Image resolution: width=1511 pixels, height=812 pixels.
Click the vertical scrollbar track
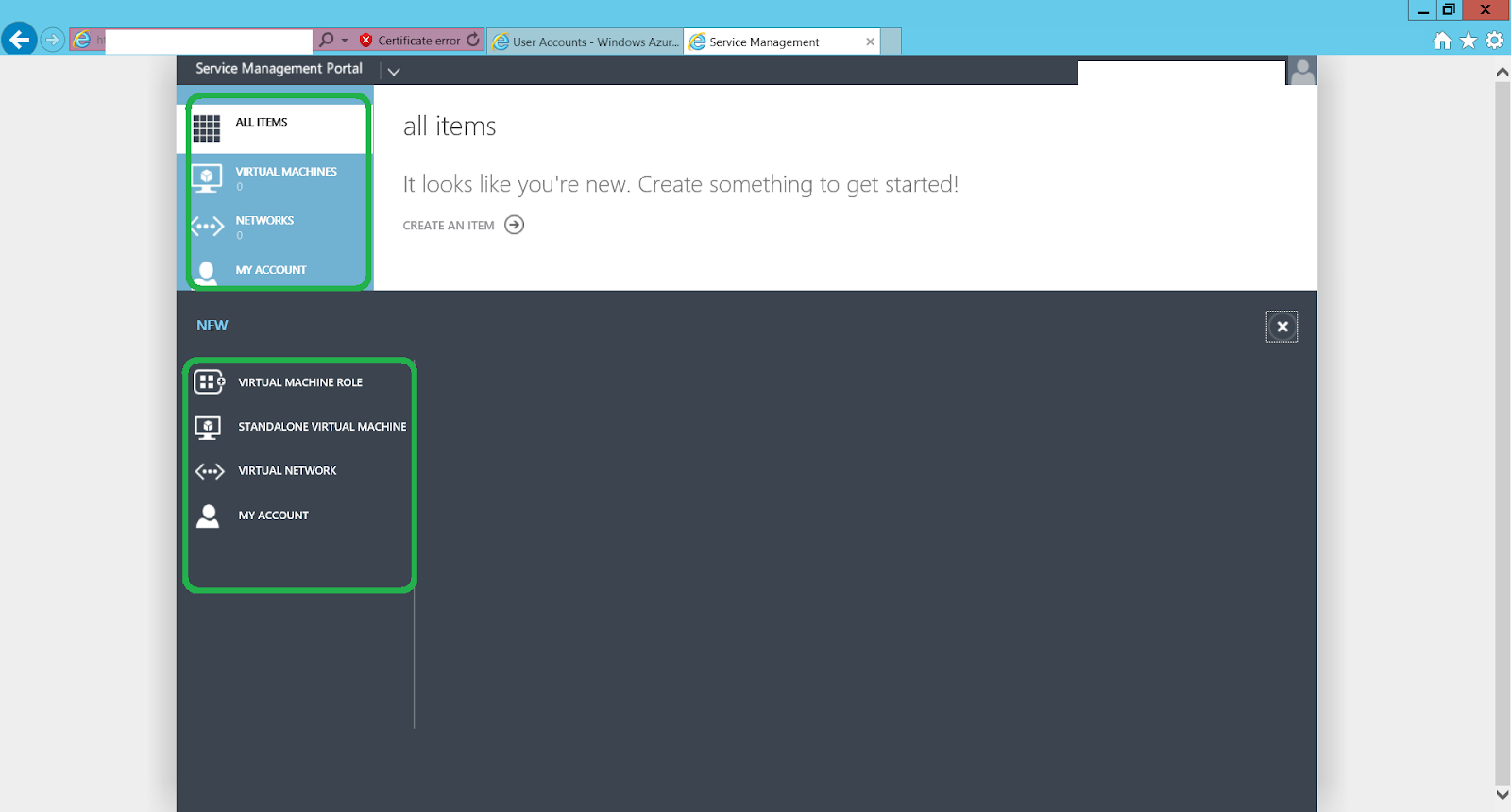tap(1502, 432)
